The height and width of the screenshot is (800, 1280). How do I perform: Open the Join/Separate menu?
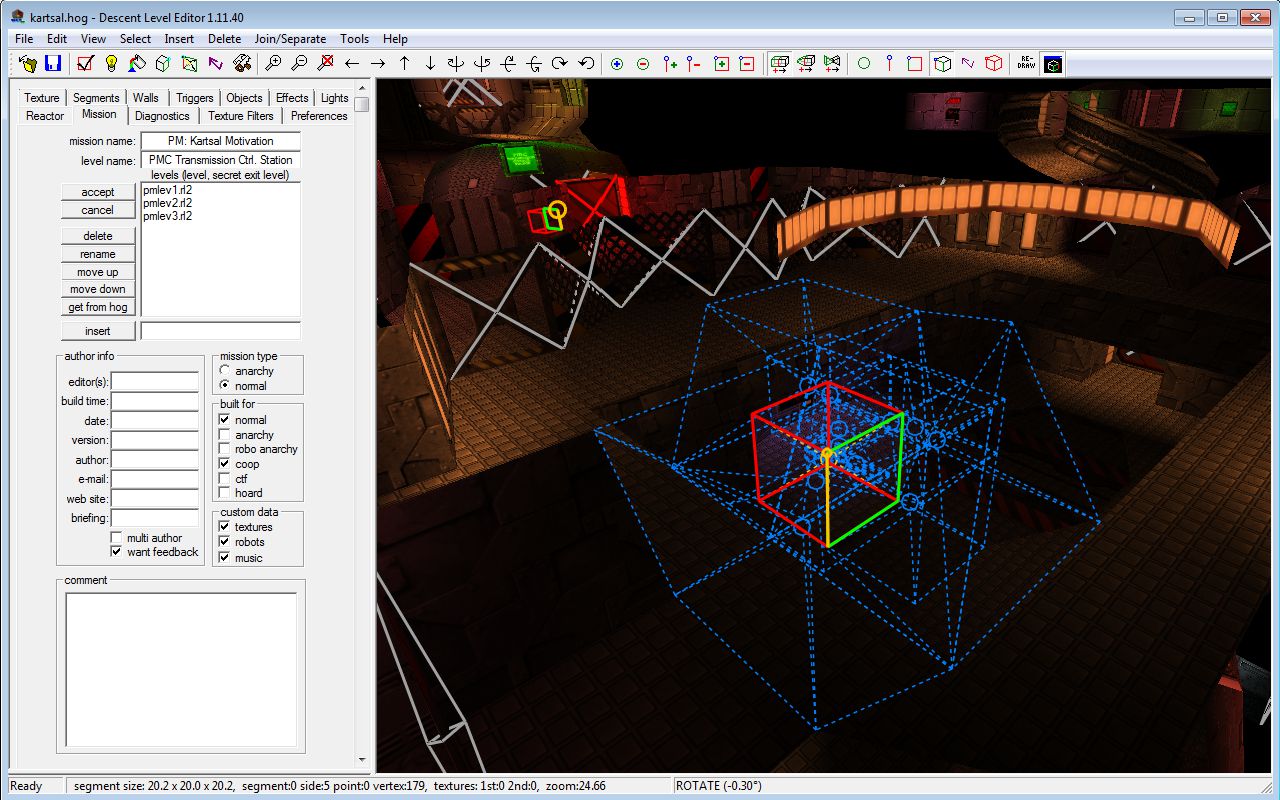point(290,39)
